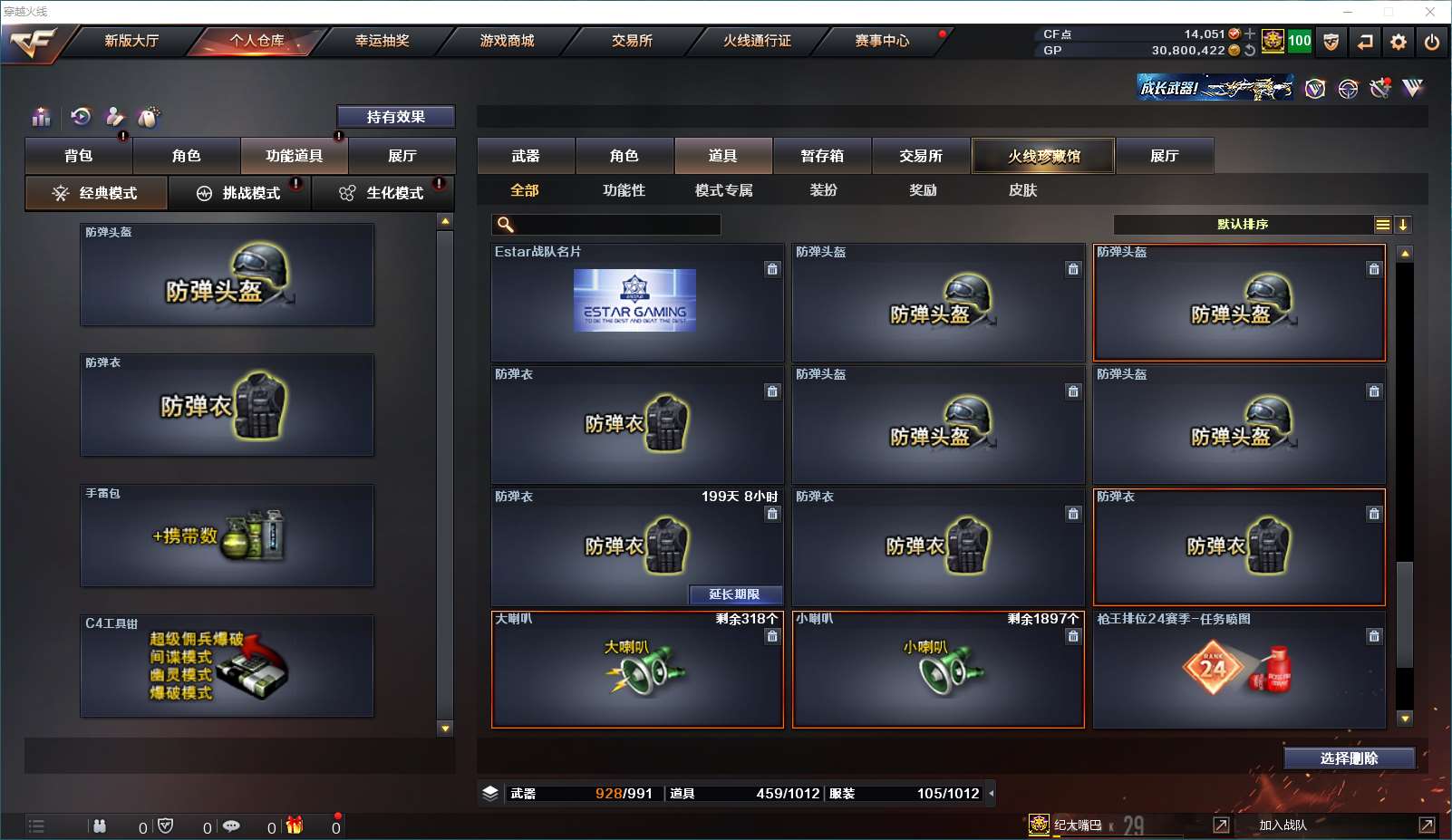Click the 成长武器 weapon banner icon
Viewport: 1452px width, 840px height.
[1215, 88]
